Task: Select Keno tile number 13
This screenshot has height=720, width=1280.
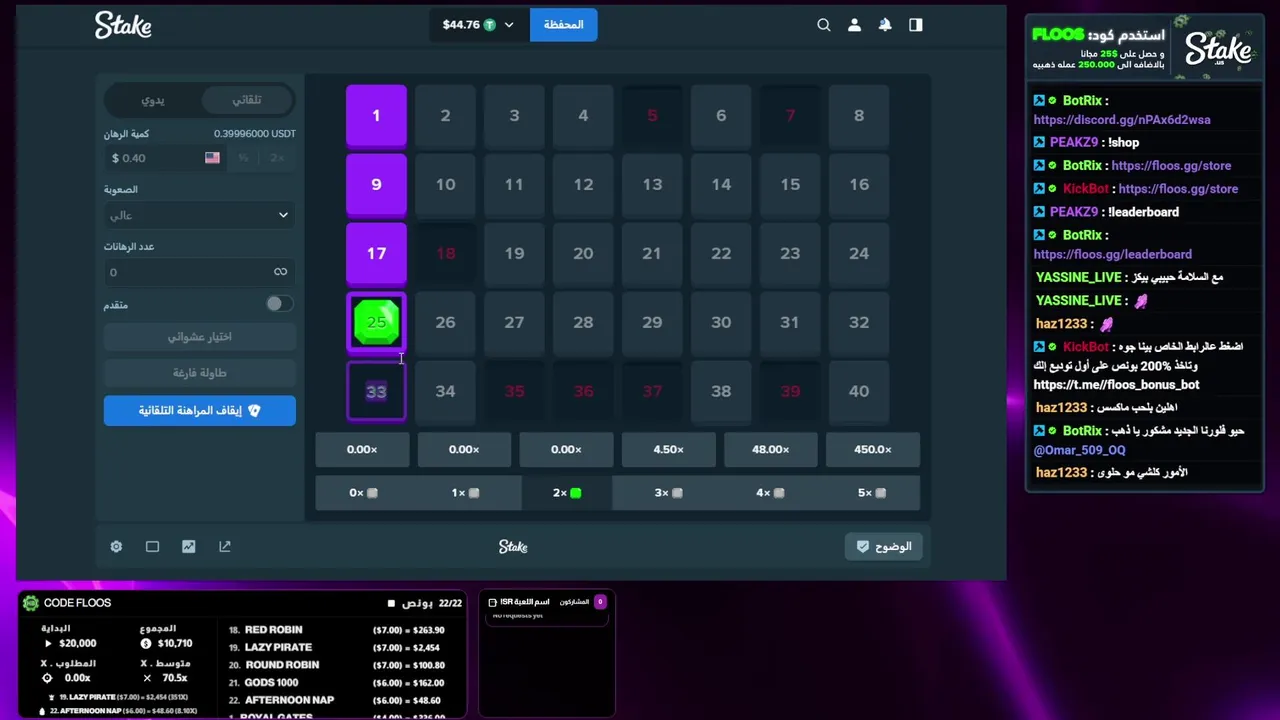Action: (652, 184)
